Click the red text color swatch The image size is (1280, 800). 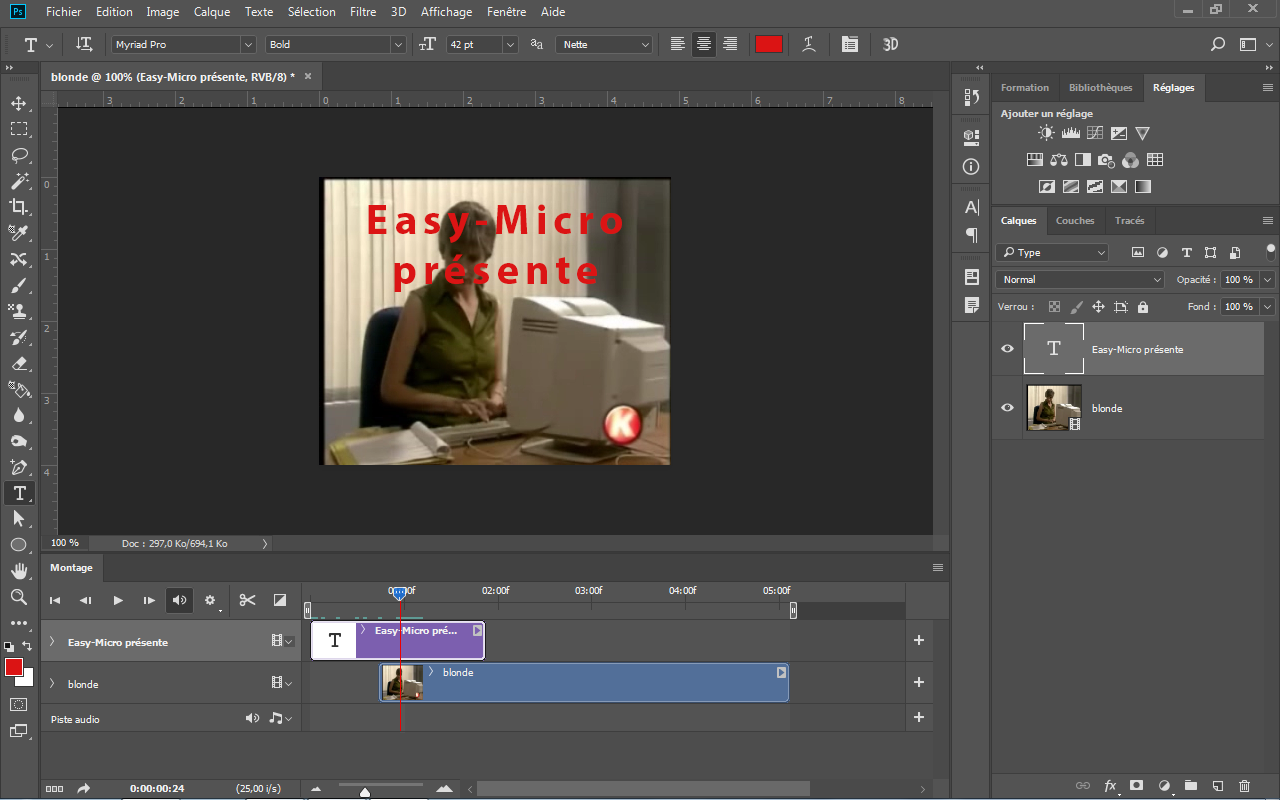(x=768, y=44)
